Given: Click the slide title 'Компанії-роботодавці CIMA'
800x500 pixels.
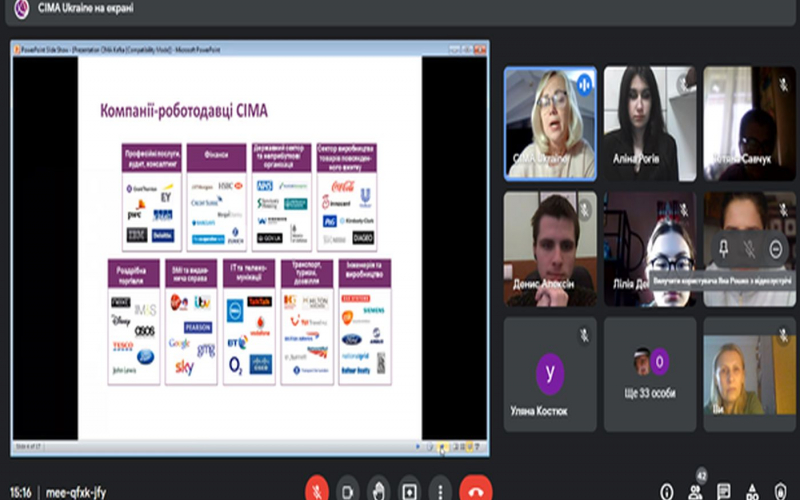Looking at the screenshot, I should point(184,111).
